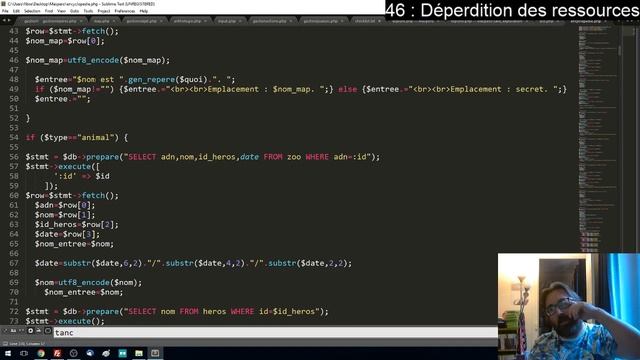Screen dimensions: 640x360
Task: Click the find field containing 'tanc'
Action: click(x=276, y=333)
